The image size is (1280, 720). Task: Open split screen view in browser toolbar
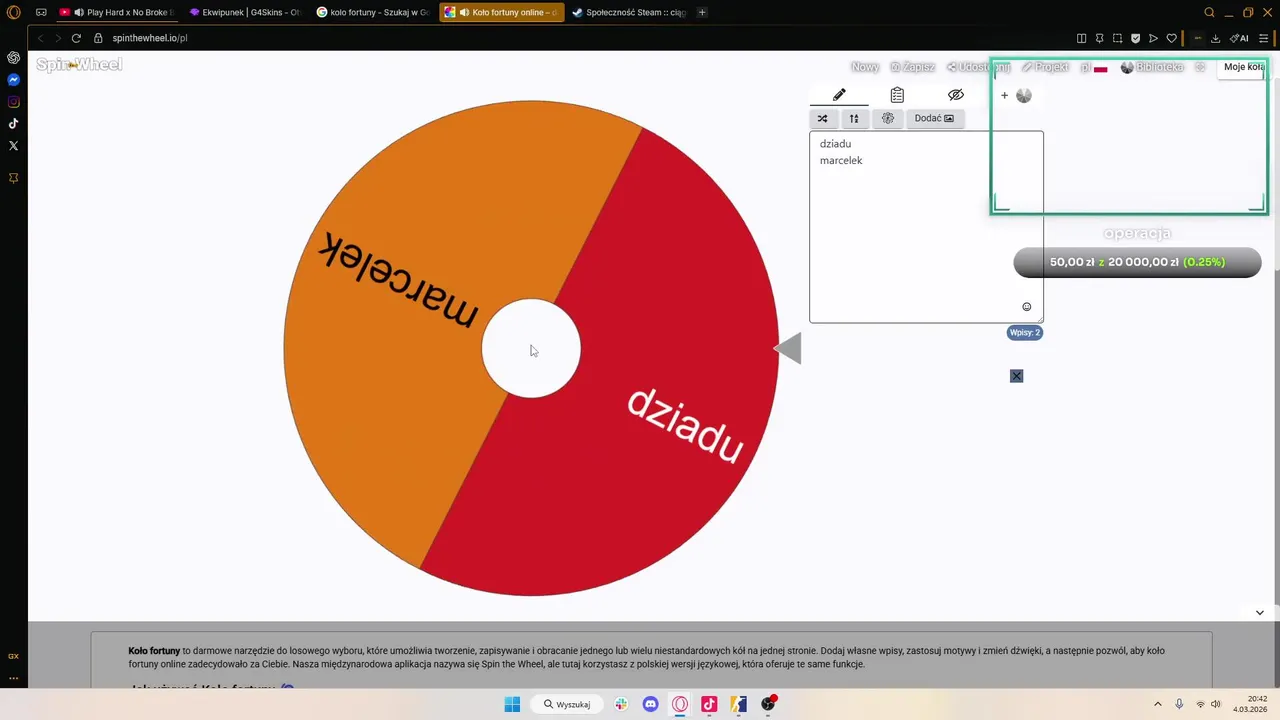pyautogui.click(x=1081, y=38)
